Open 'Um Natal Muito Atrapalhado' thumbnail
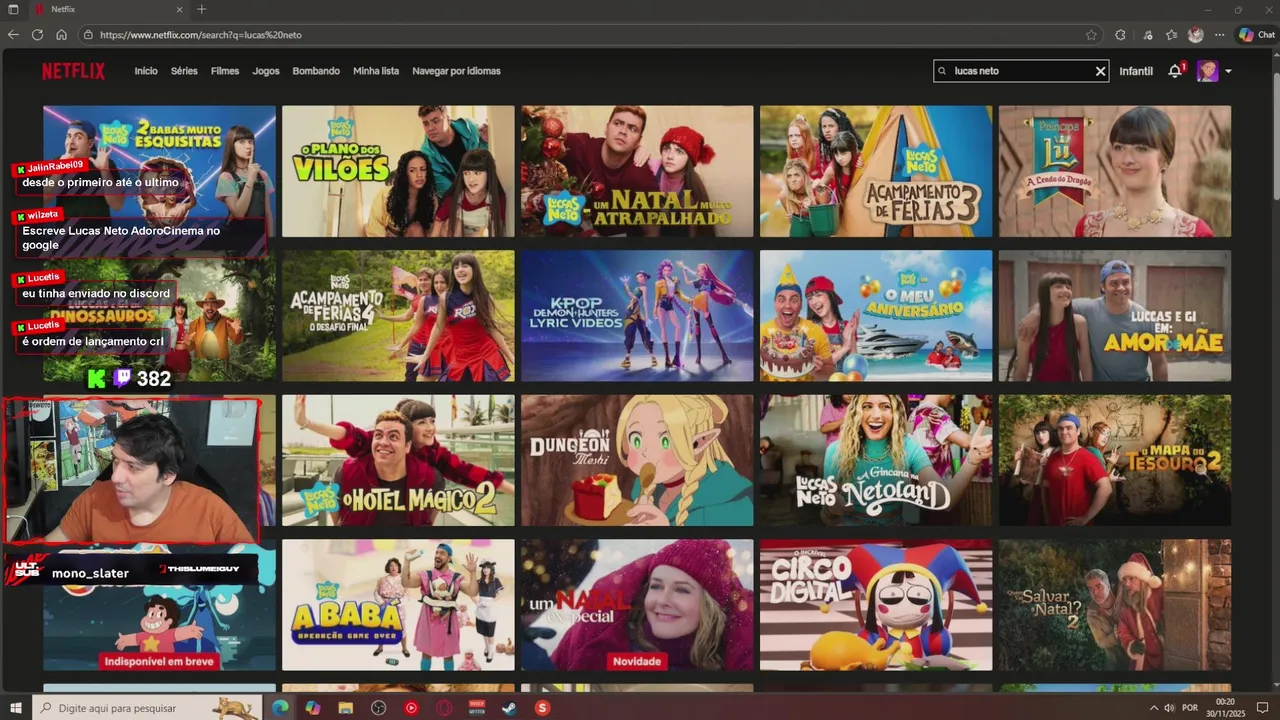Screen dimensions: 1280x720 (x=637, y=171)
